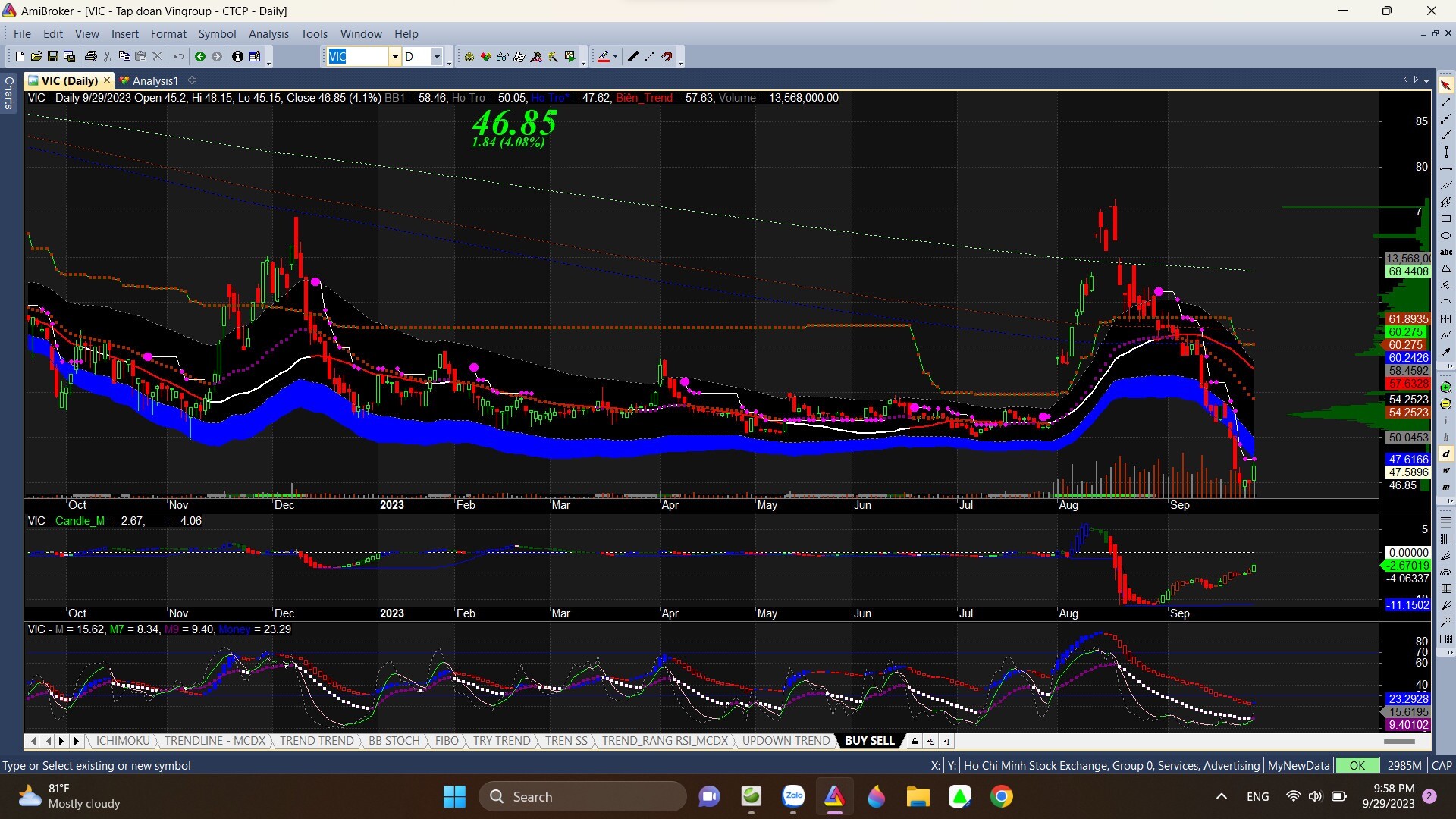
Task: Open Windows Start menu
Action: click(454, 796)
